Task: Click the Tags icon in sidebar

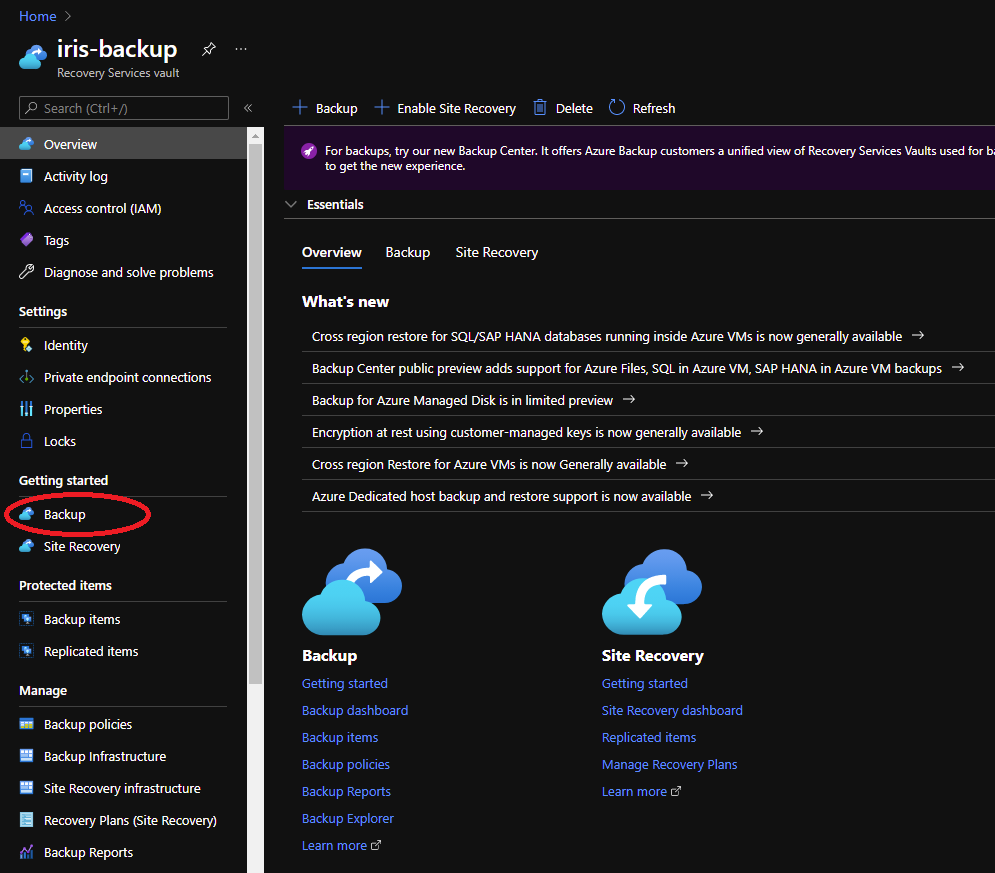Action: pos(27,240)
